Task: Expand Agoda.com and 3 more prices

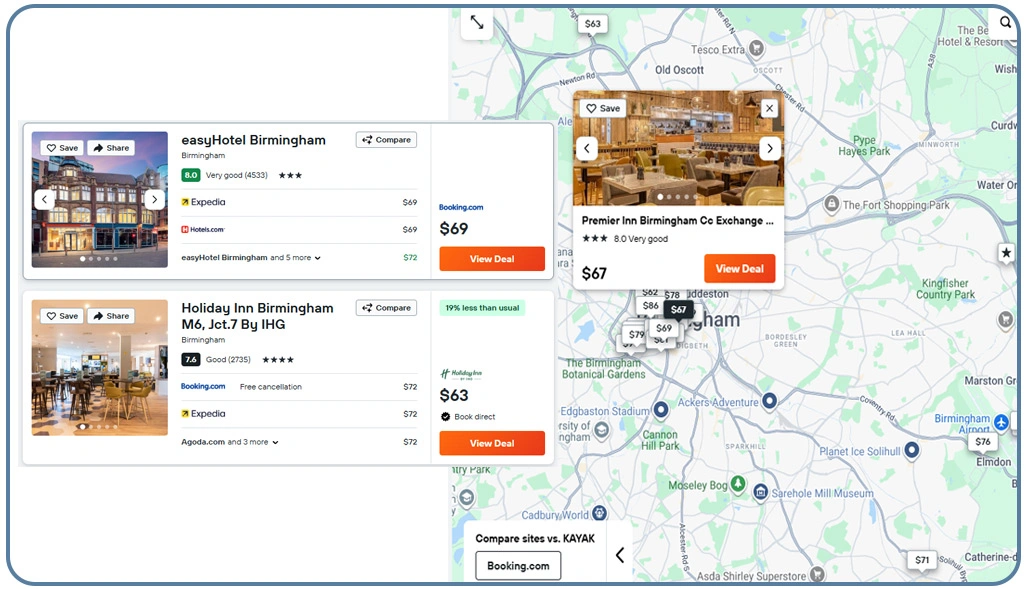Action: point(230,442)
